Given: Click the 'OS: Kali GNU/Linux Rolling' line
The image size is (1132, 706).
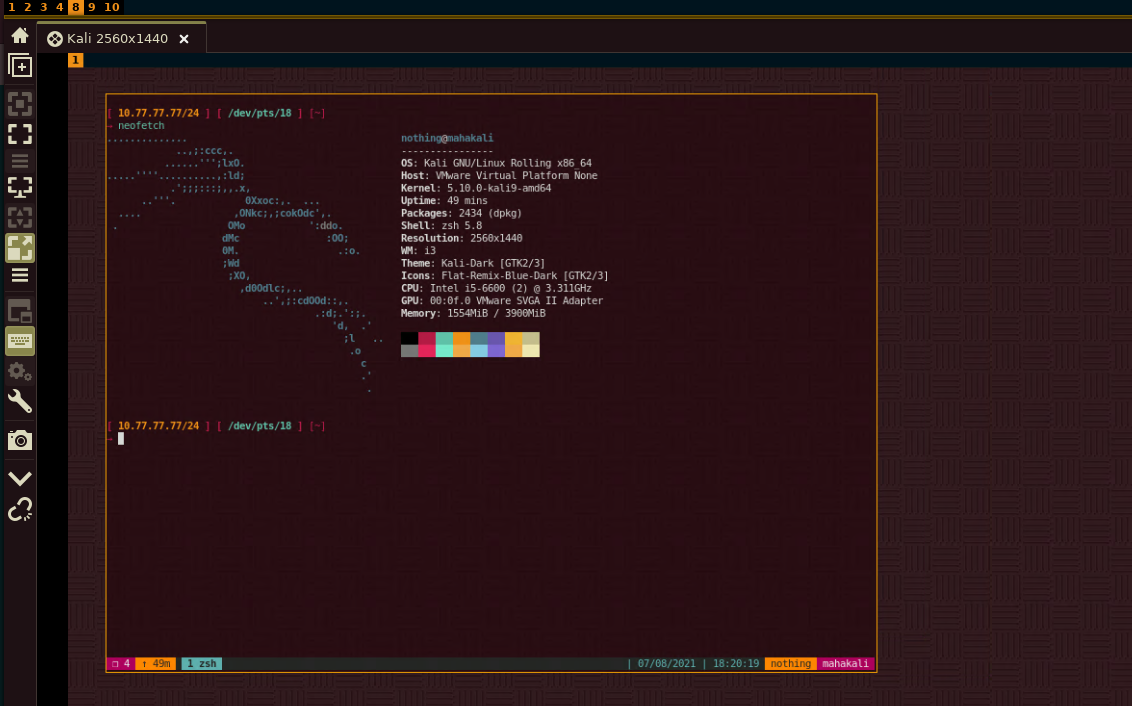Looking at the screenshot, I should (496, 163).
